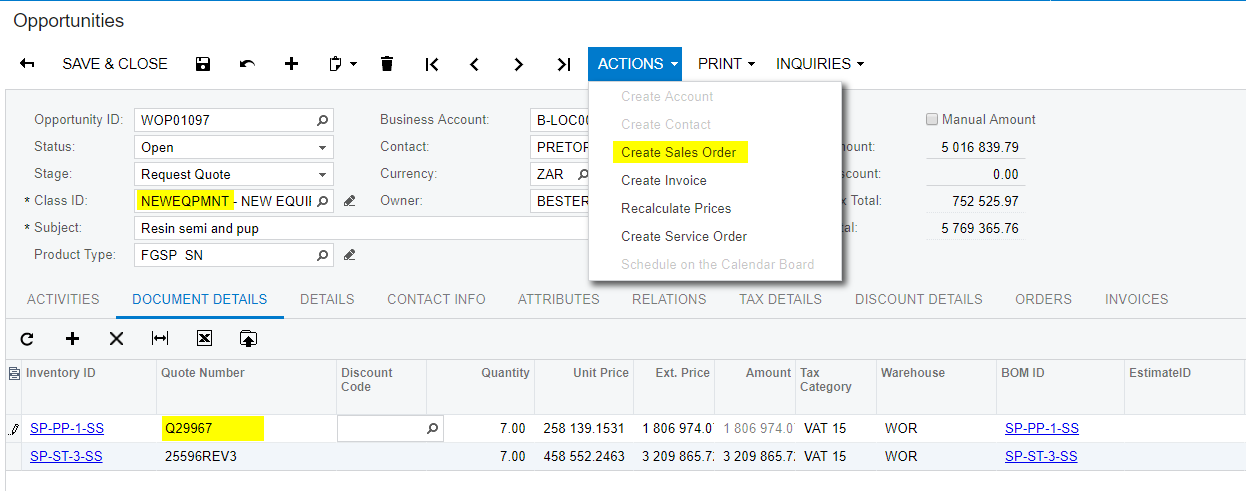Fit columns icon in grid toolbar
Screen dimensions: 1246x491
(160, 339)
